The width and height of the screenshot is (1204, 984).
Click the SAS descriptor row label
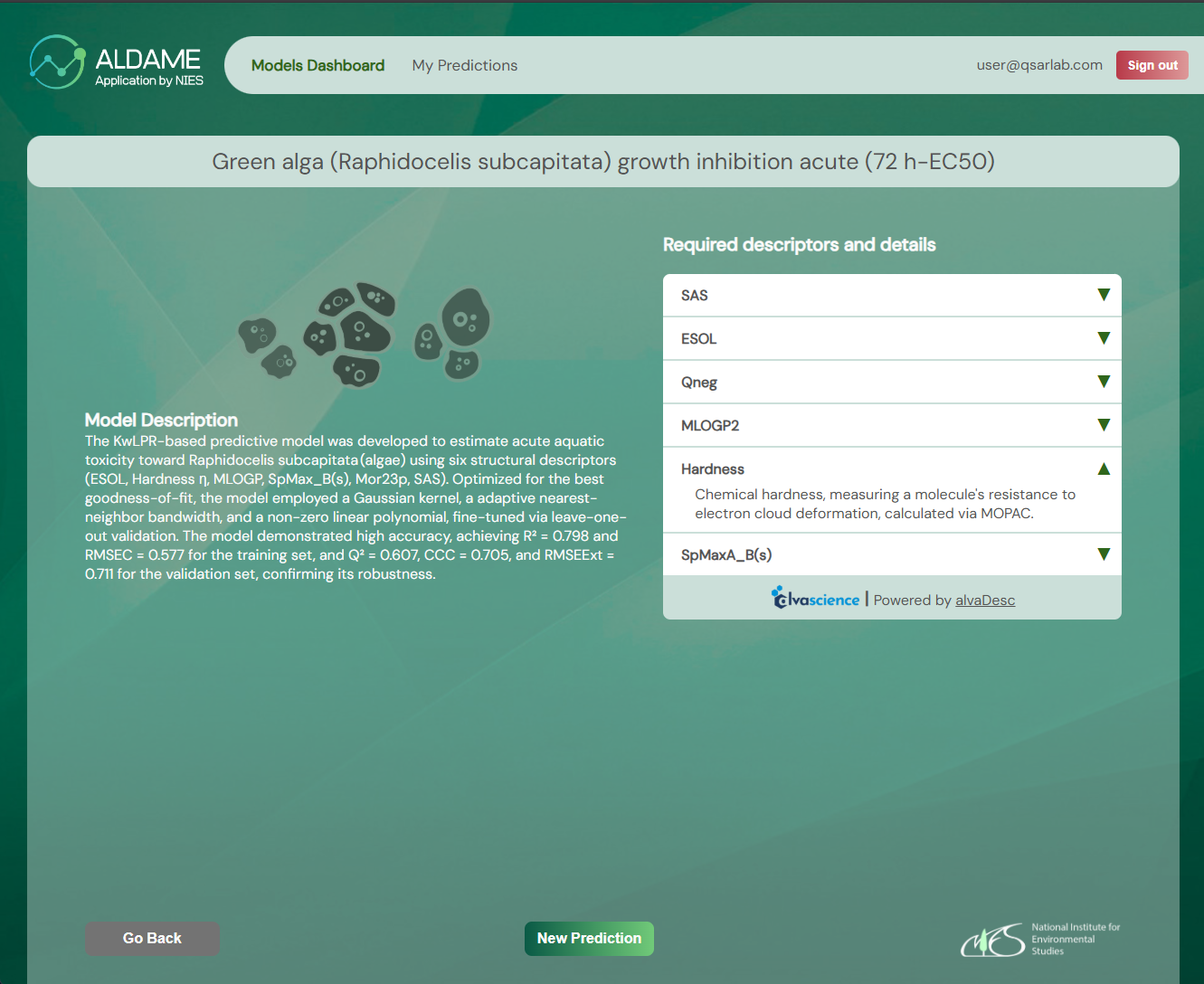(695, 296)
